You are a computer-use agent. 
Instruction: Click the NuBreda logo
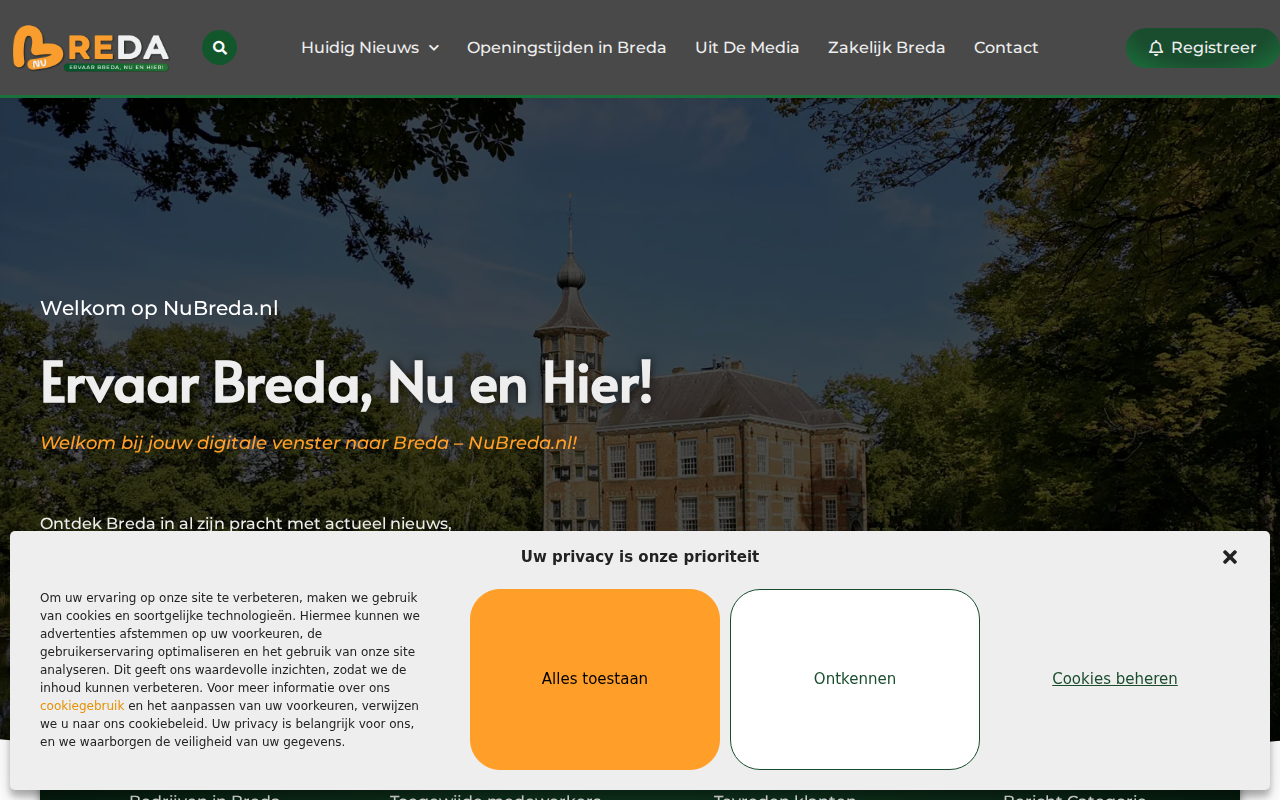tap(91, 48)
